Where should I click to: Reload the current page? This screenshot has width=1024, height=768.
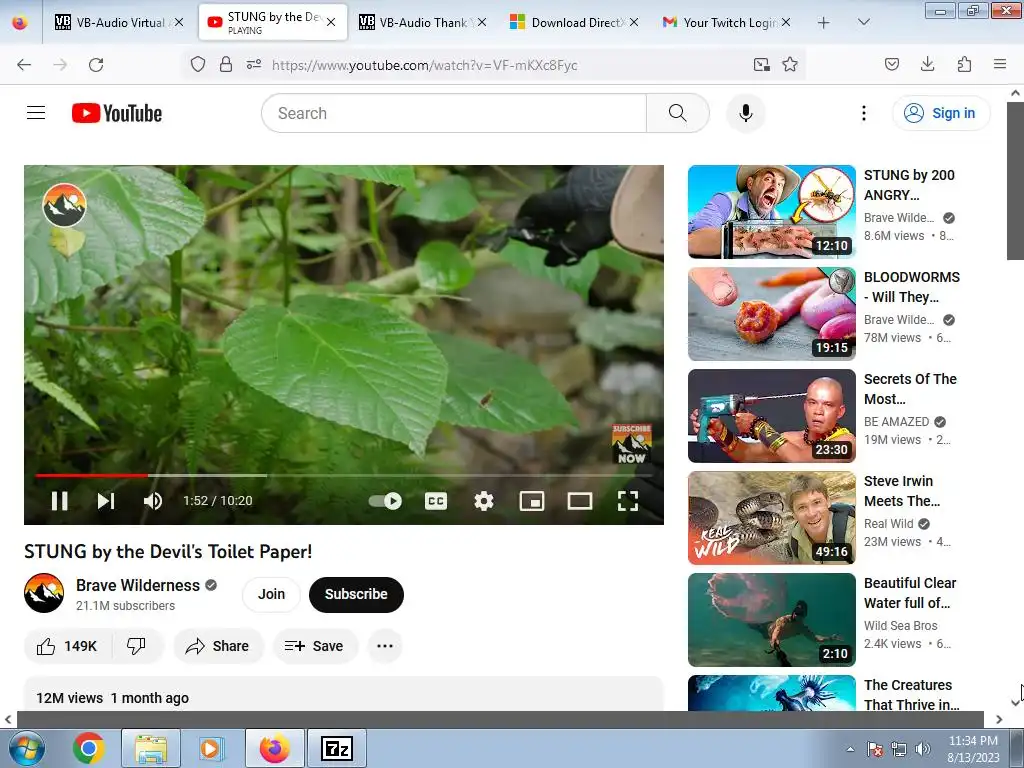pos(96,65)
